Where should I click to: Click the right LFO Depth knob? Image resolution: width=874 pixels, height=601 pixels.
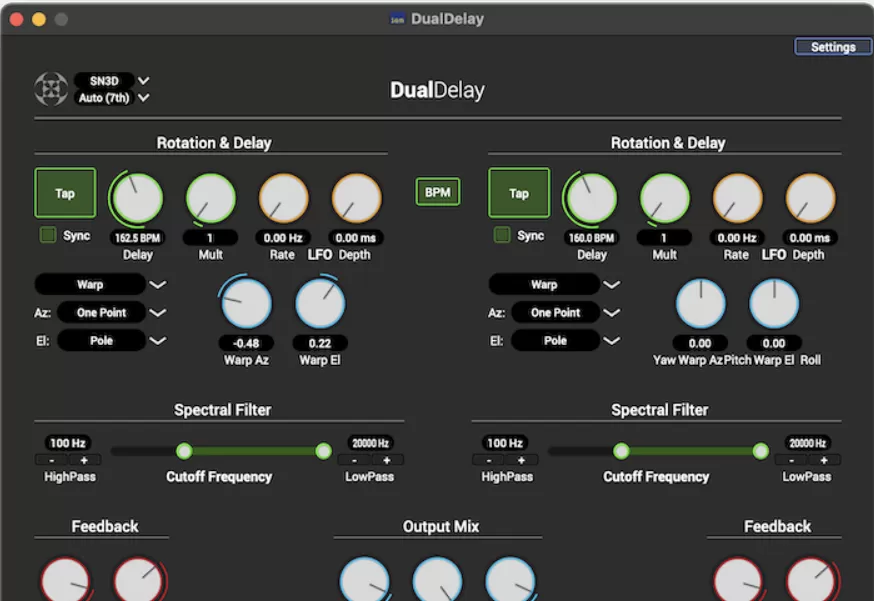[x=810, y=198]
